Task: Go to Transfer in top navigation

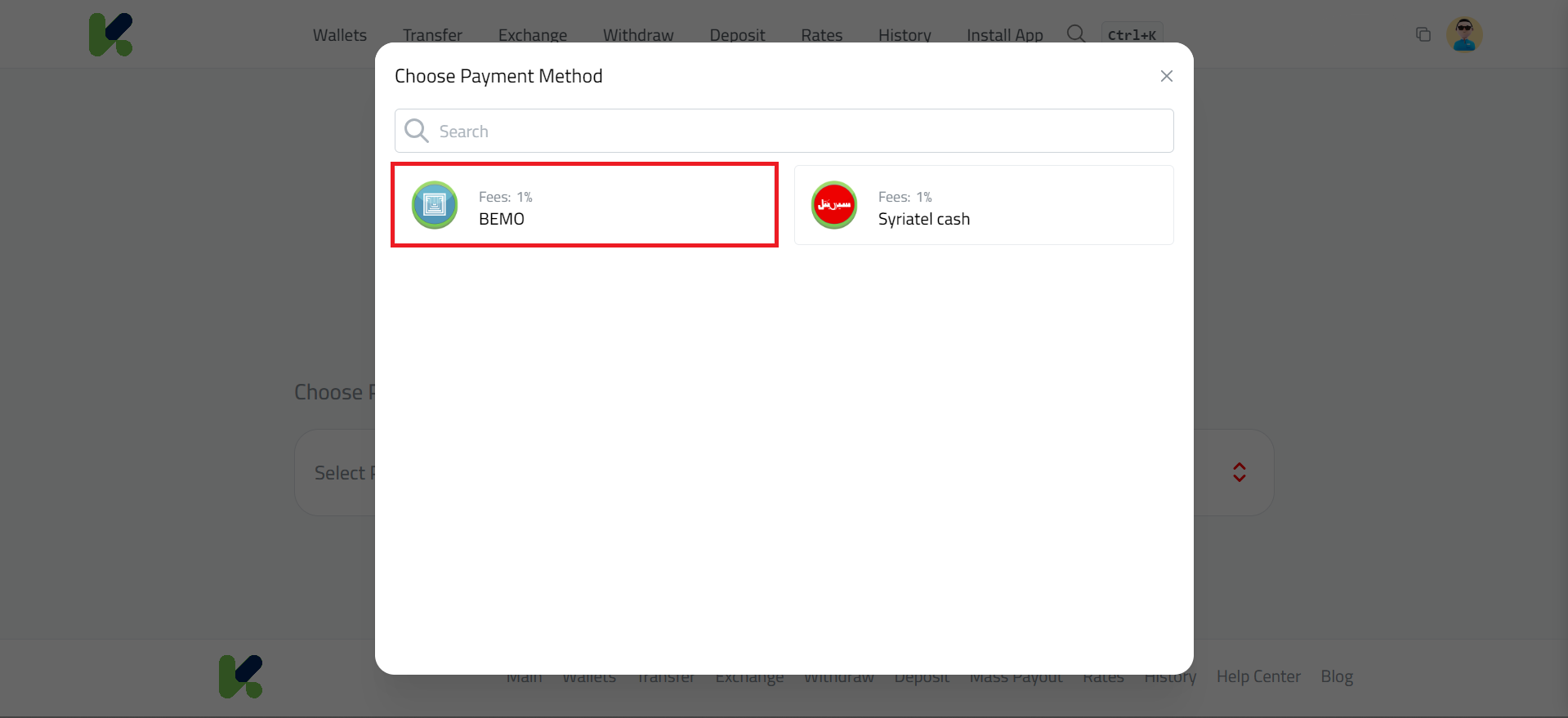Action: point(432,35)
